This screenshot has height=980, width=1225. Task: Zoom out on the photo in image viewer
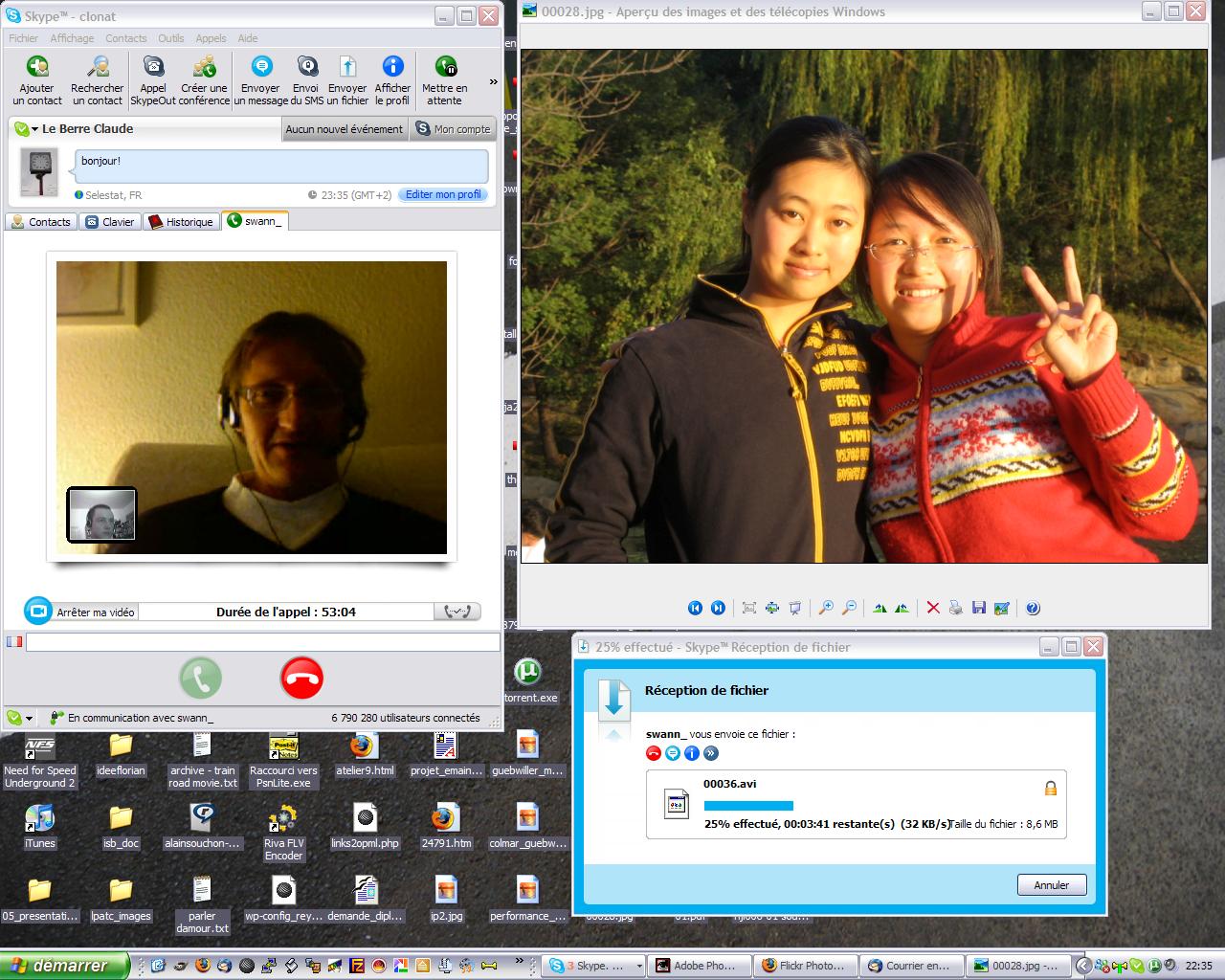849,608
